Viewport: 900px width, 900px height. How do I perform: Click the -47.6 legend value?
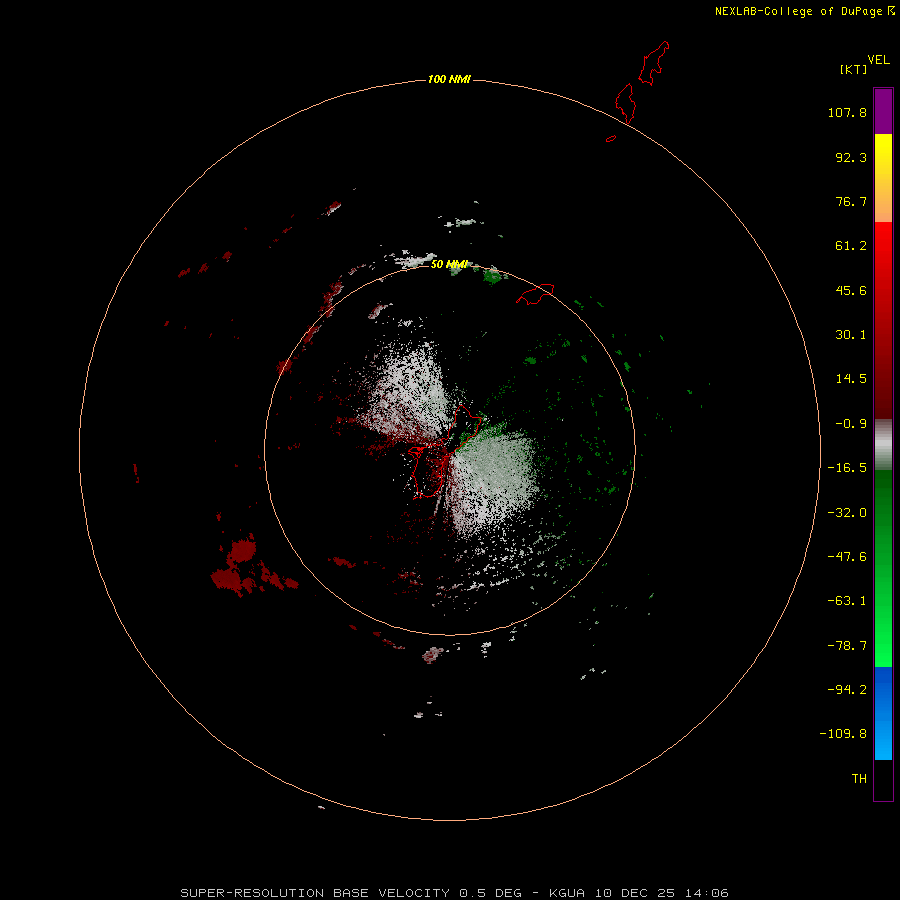pyautogui.click(x=847, y=557)
